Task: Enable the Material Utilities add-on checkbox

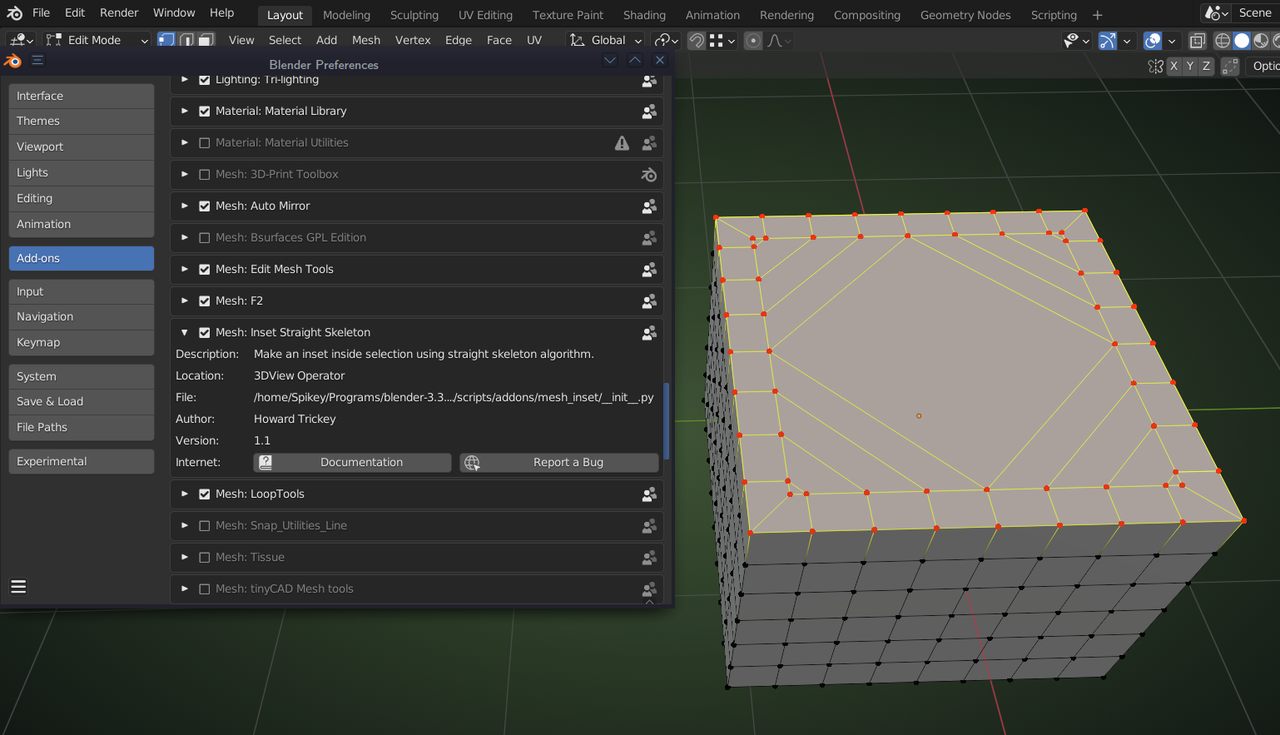Action: pyautogui.click(x=205, y=143)
